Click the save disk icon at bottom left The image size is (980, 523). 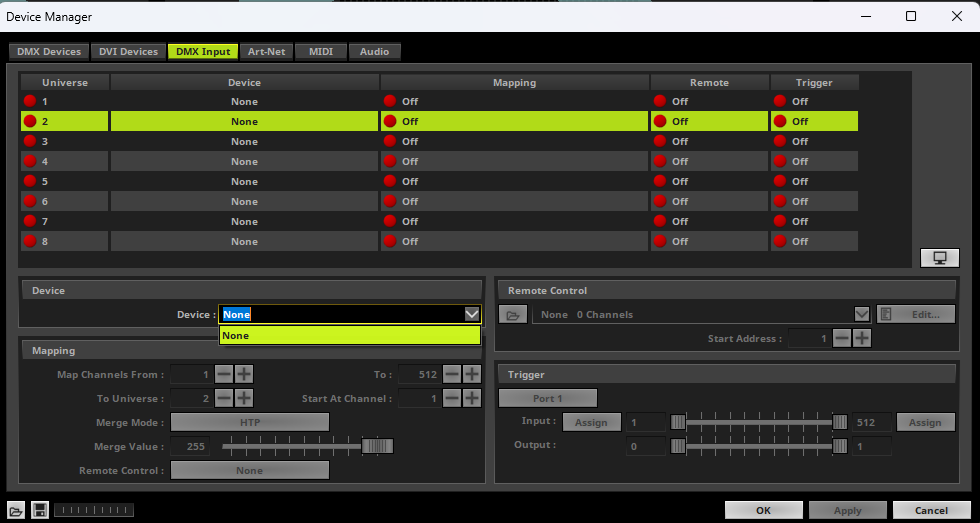tap(40, 510)
